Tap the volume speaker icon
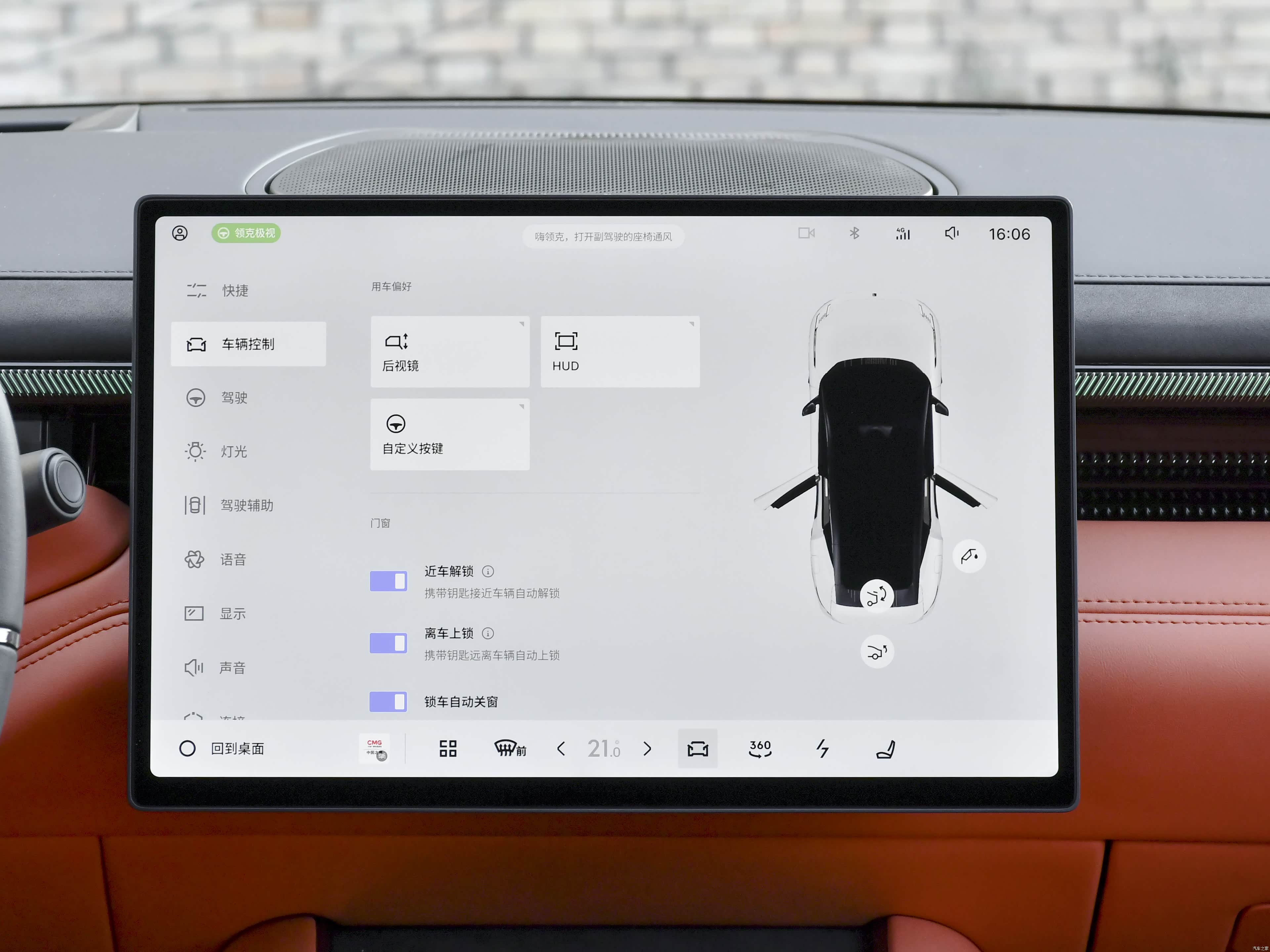This screenshot has height=952, width=1270. tap(952, 233)
